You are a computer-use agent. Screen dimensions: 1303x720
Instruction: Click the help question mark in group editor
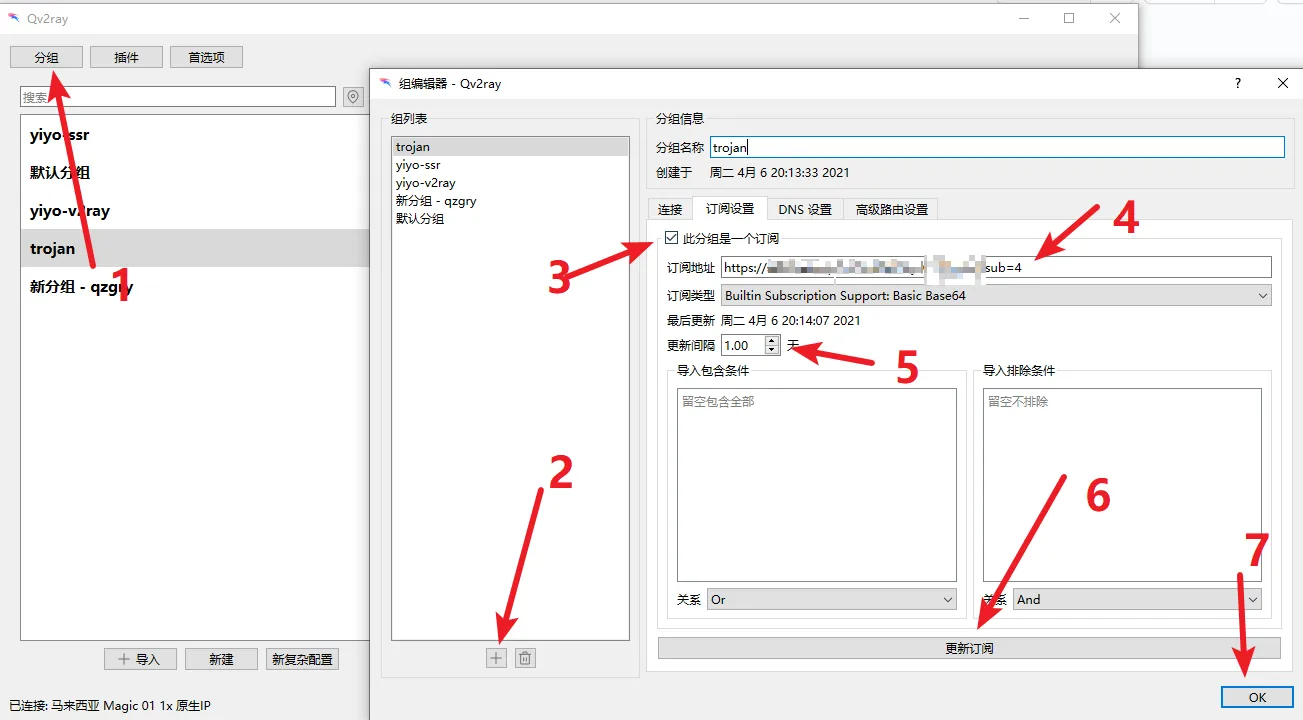[1238, 84]
